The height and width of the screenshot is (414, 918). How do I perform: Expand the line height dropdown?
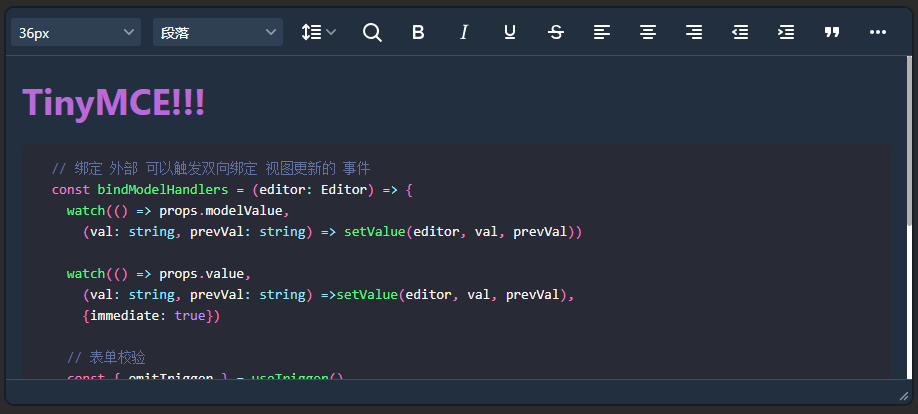click(x=318, y=32)
